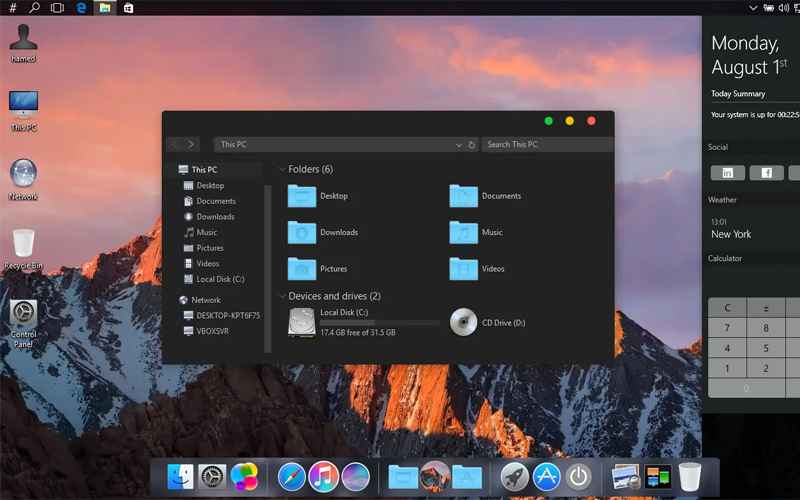The image size is (800, 500).
Task: Collapse the Folders (6) group
Action: coord(282,170)
